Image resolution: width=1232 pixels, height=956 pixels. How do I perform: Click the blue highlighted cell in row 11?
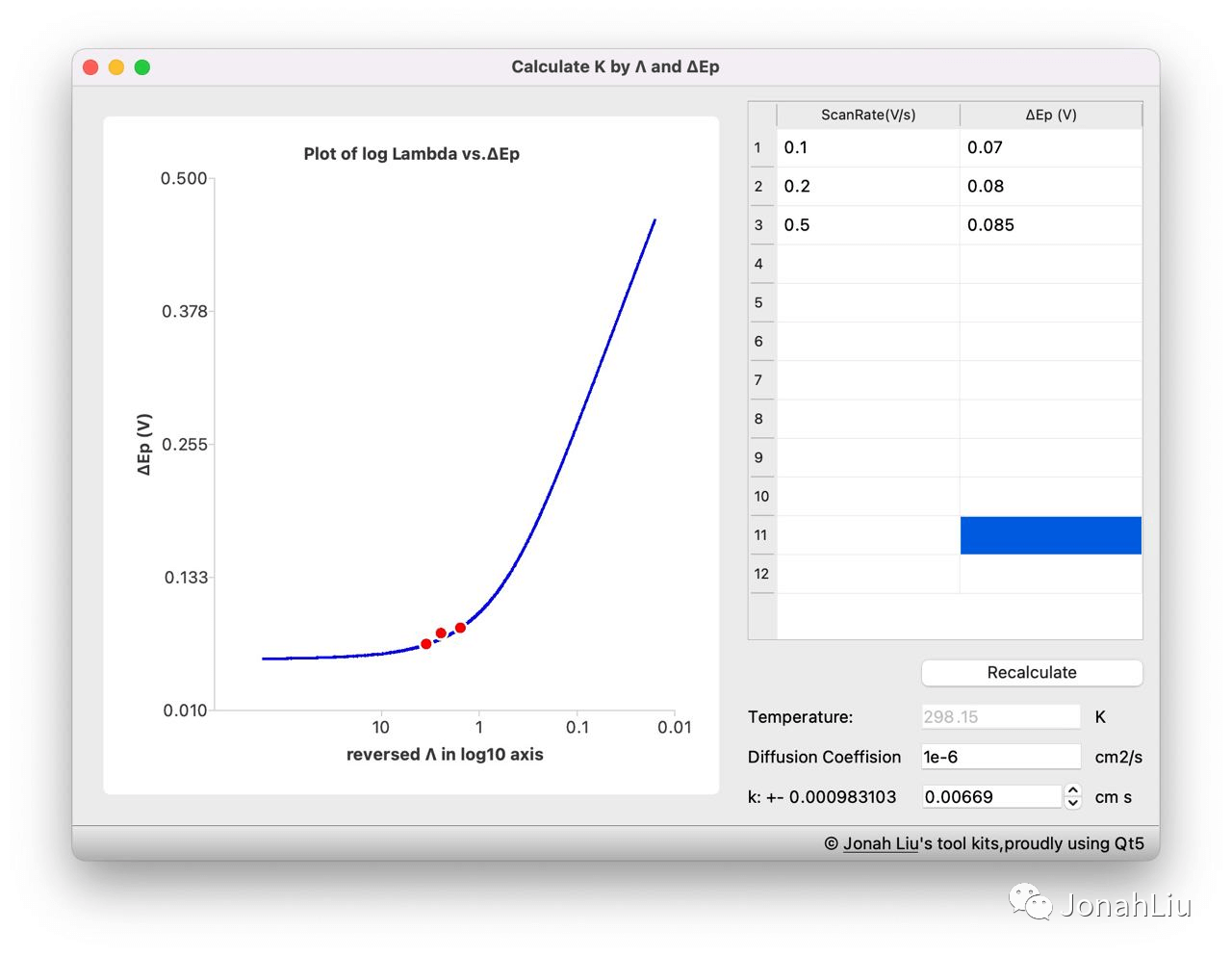click(1050, 535)
